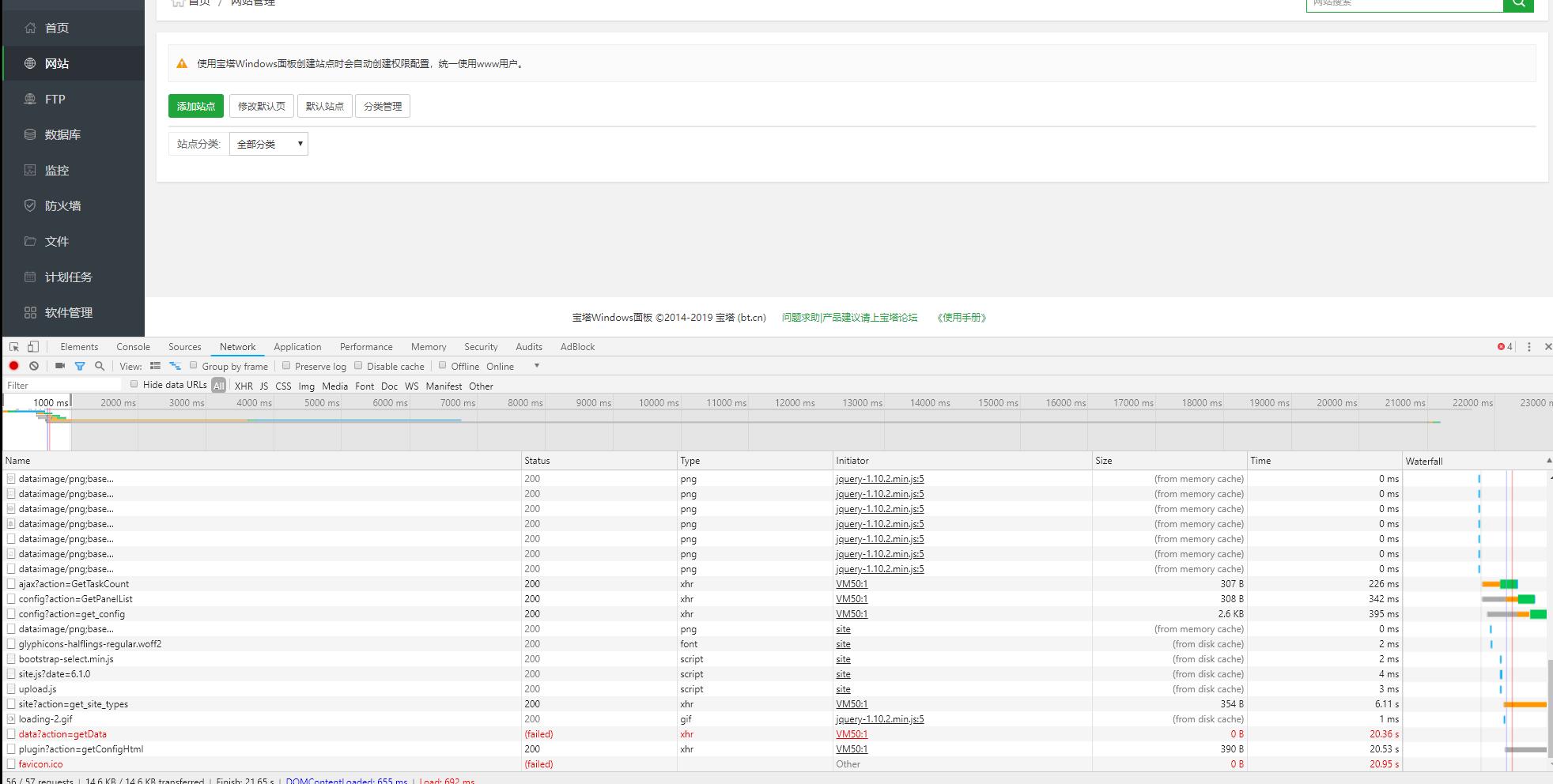Open the AdBlock tab

point(577,347)
